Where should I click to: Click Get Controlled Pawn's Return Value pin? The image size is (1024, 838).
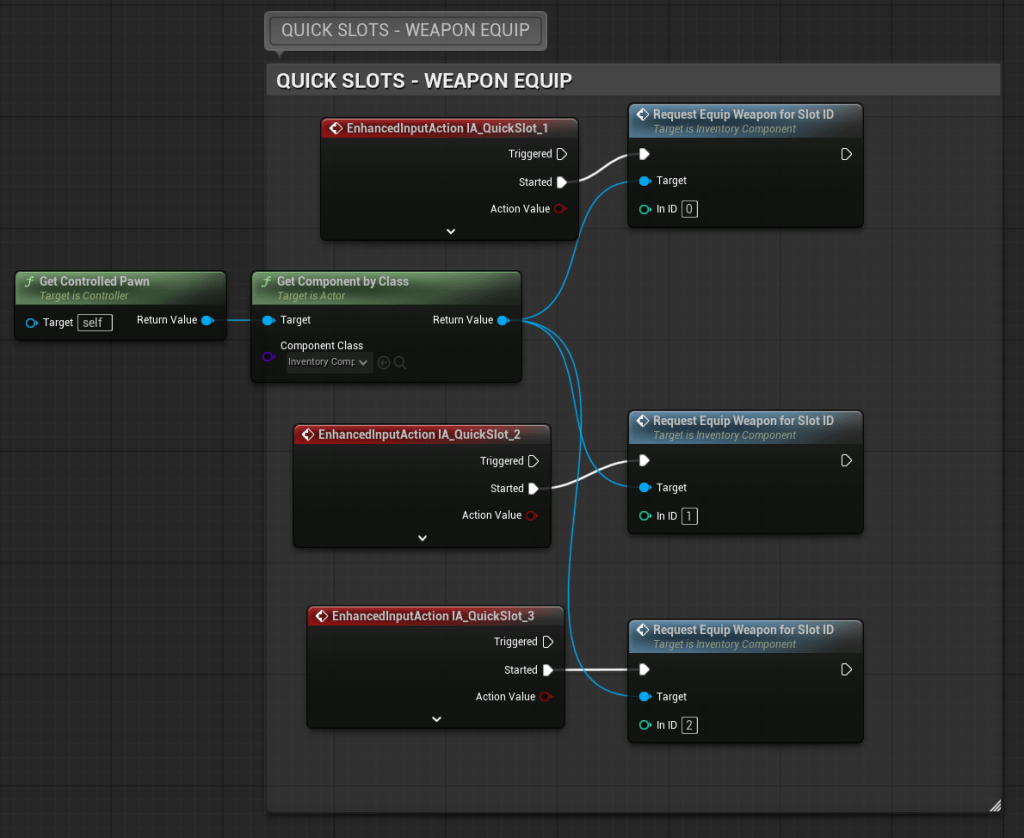(207, 321)
